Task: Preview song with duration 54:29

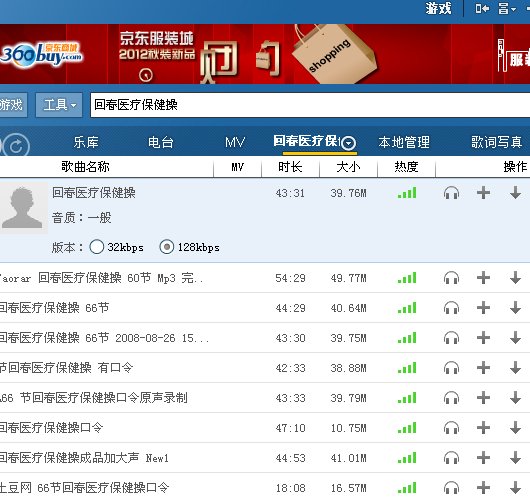Action: 451,278
